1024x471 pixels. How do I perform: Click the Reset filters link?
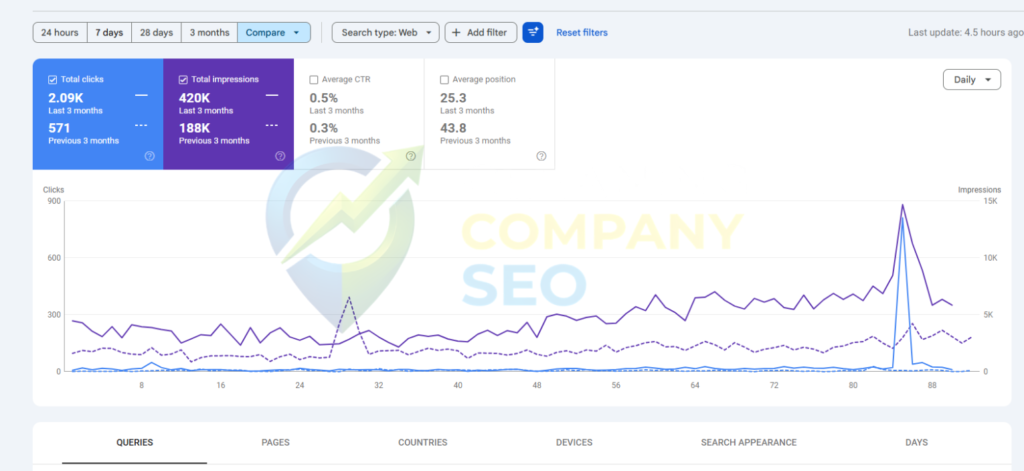581,33
